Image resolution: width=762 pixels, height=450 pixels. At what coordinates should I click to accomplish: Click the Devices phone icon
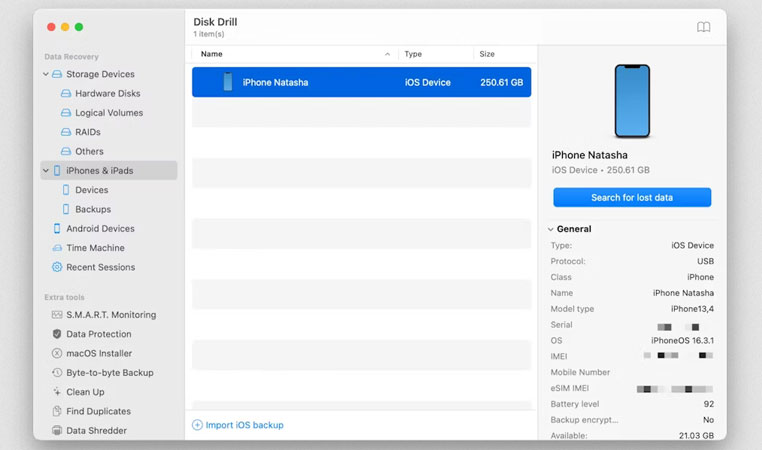point(66,190)
